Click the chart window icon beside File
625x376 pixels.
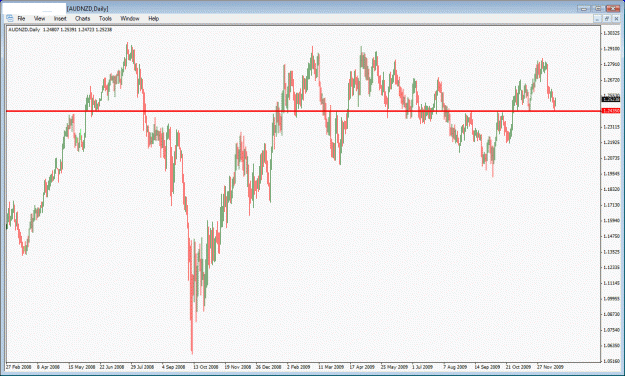pos(10,18)
